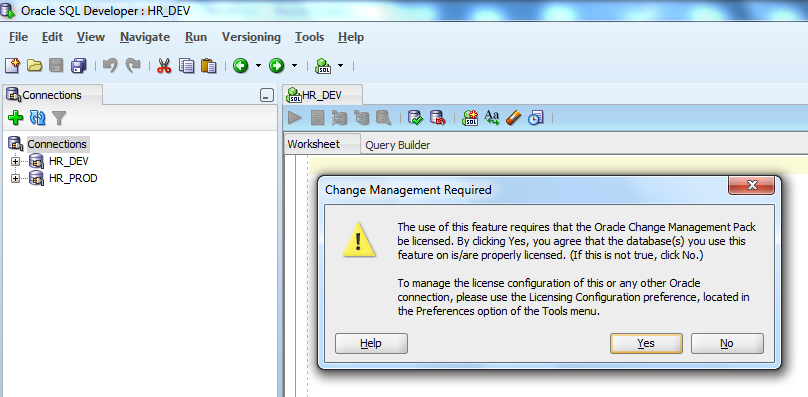The image size is (808, 397).
Task: Select the Connections panel tab
Action: [52, 95]
